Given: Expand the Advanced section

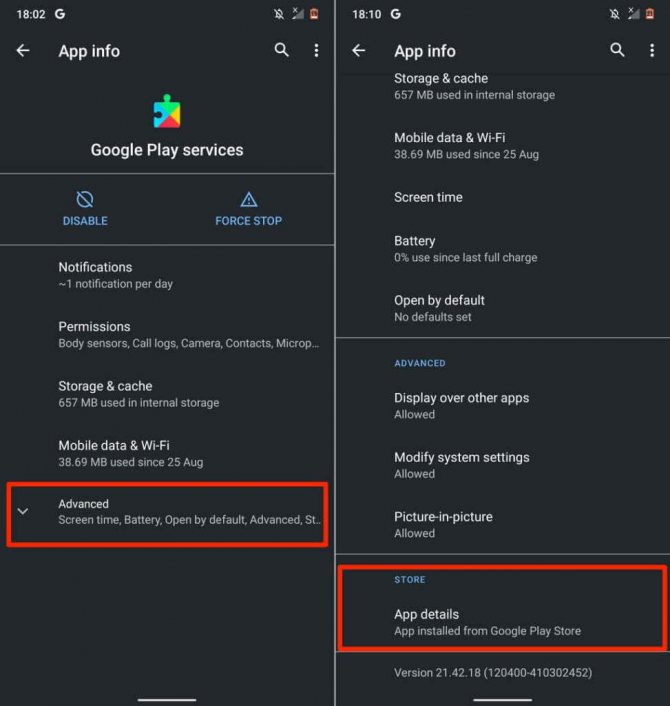Looking at the screenshot, I should pyautogui.click(x=167, y=512).
